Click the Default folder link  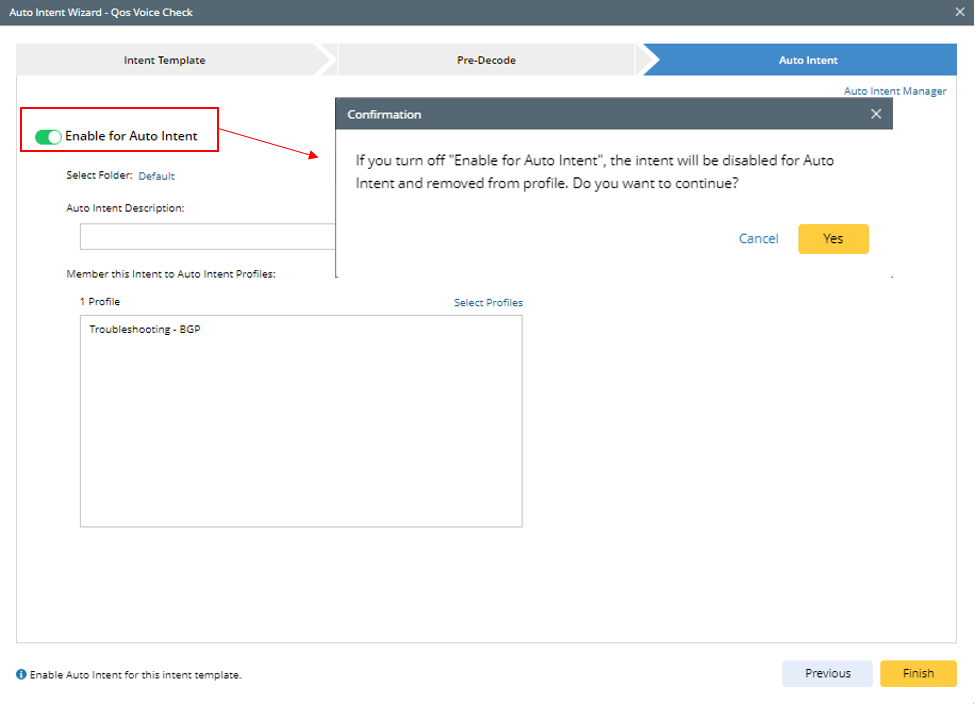[x=156, y=176]
